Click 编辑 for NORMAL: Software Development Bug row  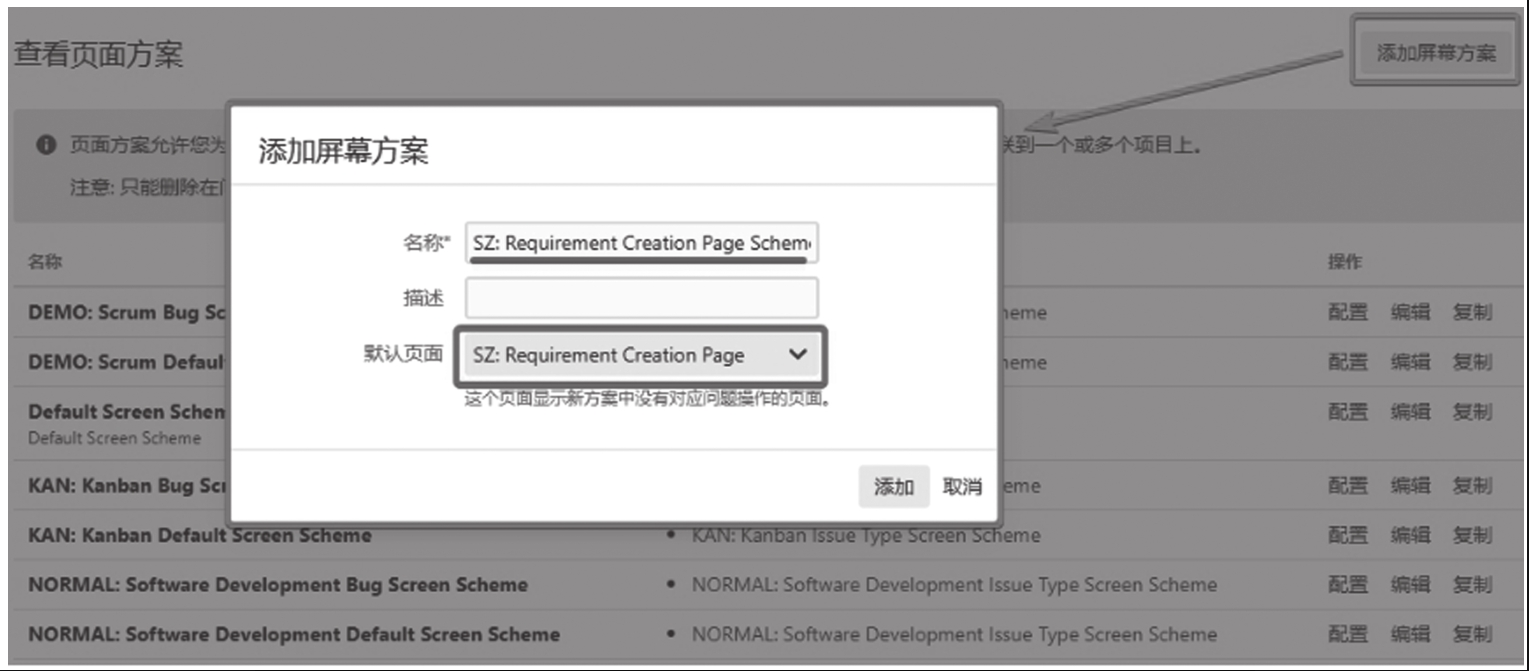click(1410, 584)
